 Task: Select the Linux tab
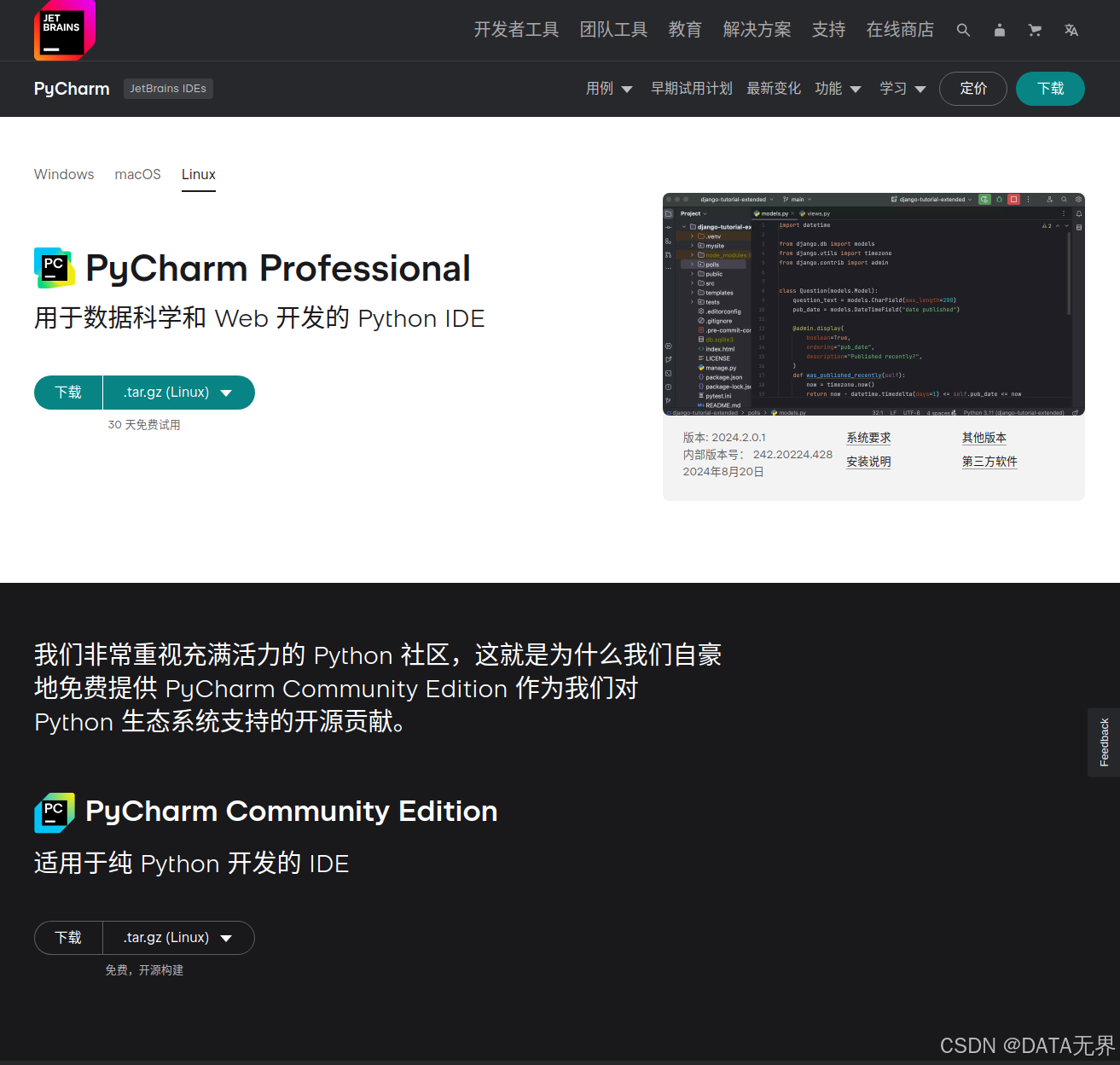point(199,174)
